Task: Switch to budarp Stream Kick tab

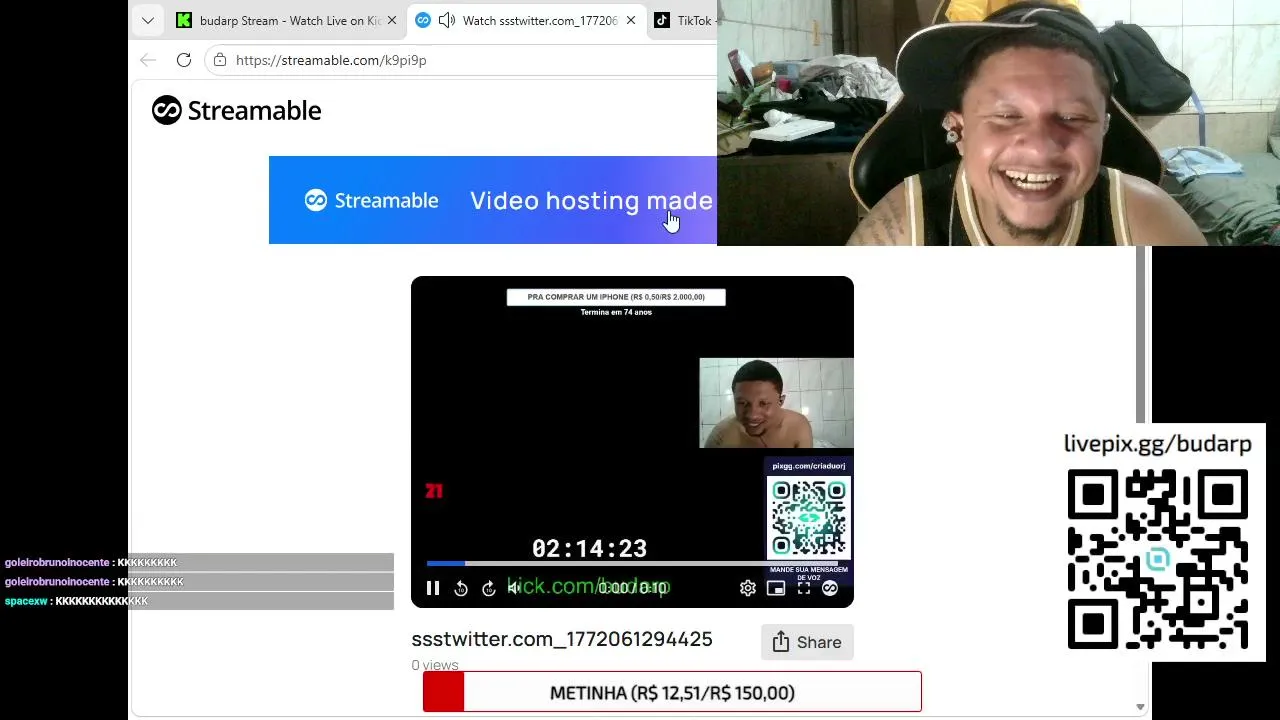Action: [x=287, y=20]
